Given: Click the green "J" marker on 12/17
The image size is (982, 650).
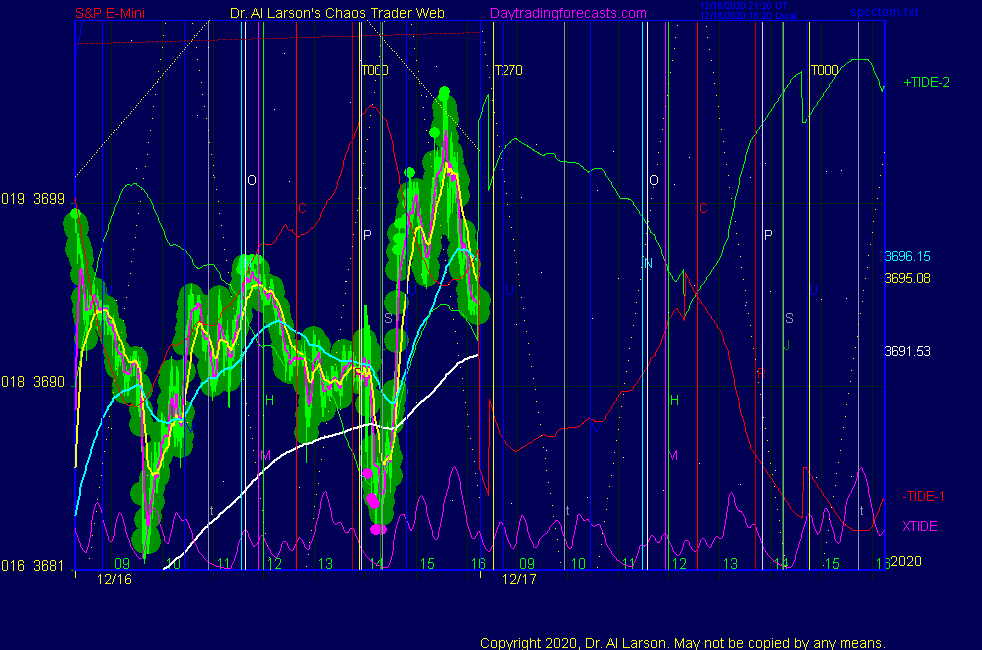Looking at the screenshot, I should (787, 345).
